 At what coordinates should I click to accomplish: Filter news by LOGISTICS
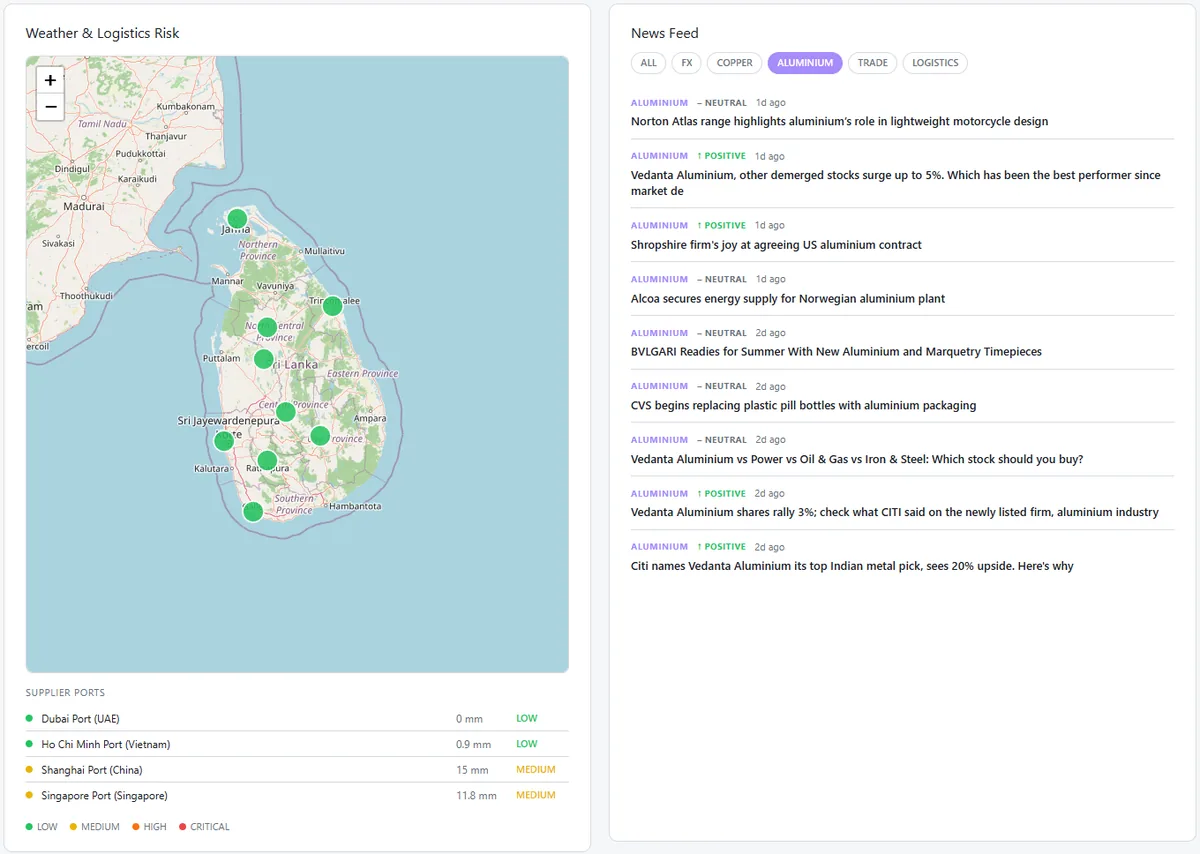[x=935, y=63]
